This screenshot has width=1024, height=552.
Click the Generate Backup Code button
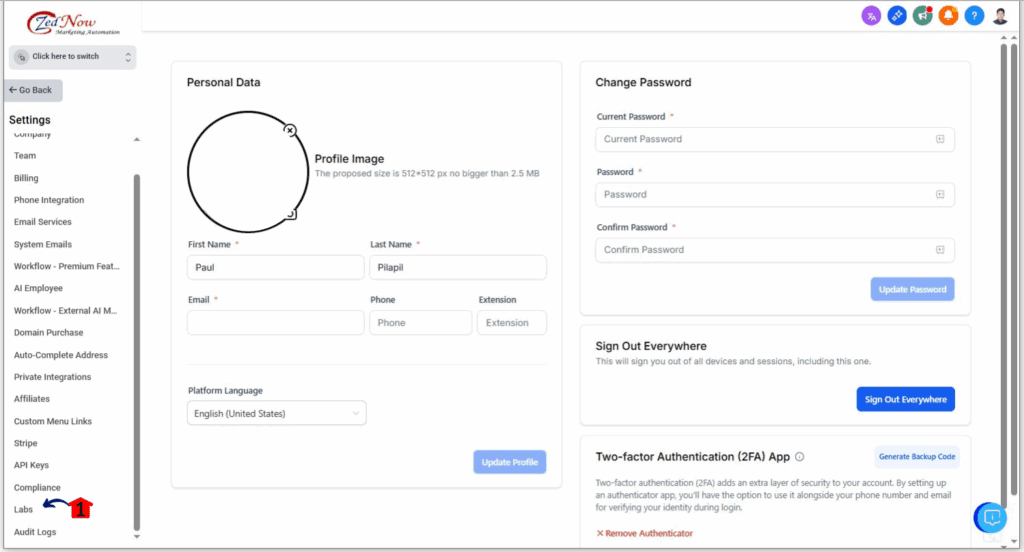pyautogui.click(x=916, y=457)
